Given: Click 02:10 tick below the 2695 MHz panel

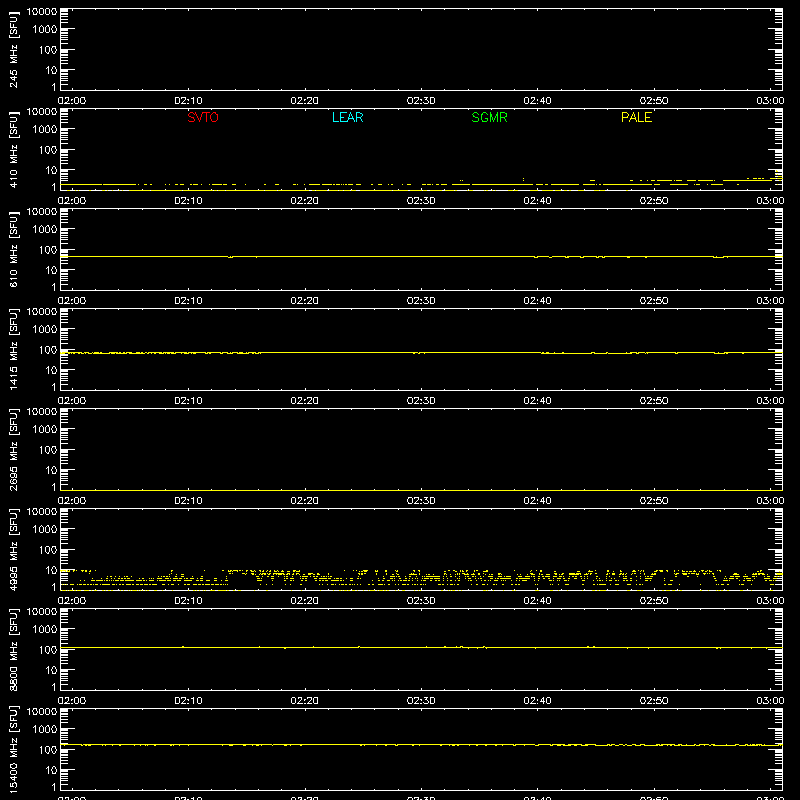Looking at the screenshot, I should tap(188, 501).
